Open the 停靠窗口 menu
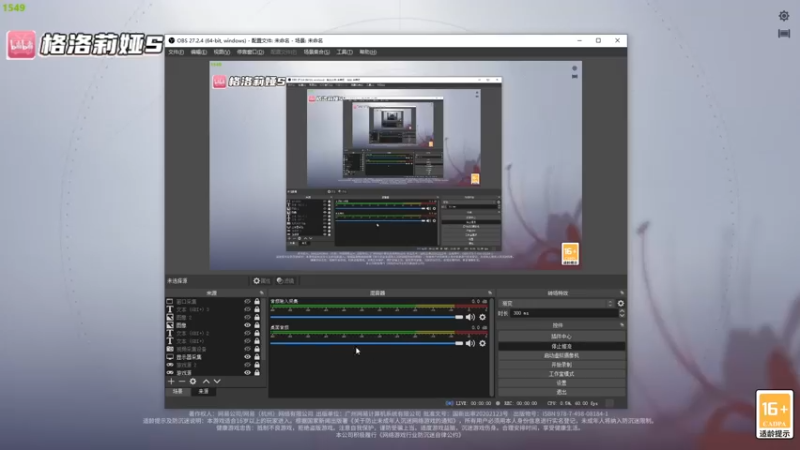Image resolution: width=800 pixels, height=450 pixels. (250, 52)
